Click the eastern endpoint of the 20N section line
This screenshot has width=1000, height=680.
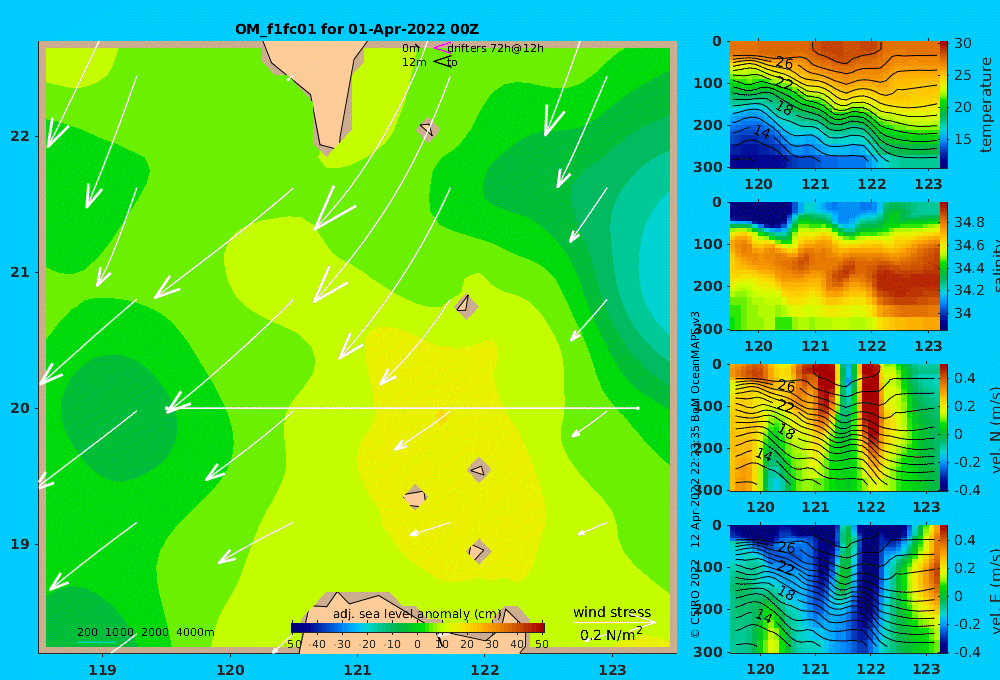(x=638, y=408)
